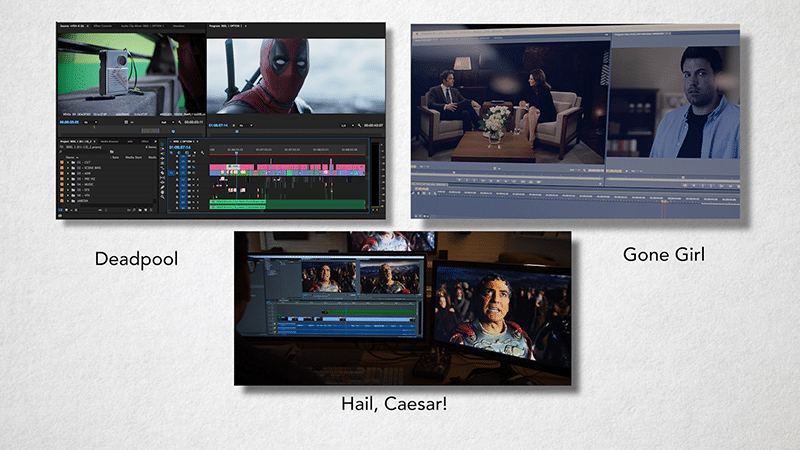Click the audio level meters beside Deadpool timeline

[377, 174]
